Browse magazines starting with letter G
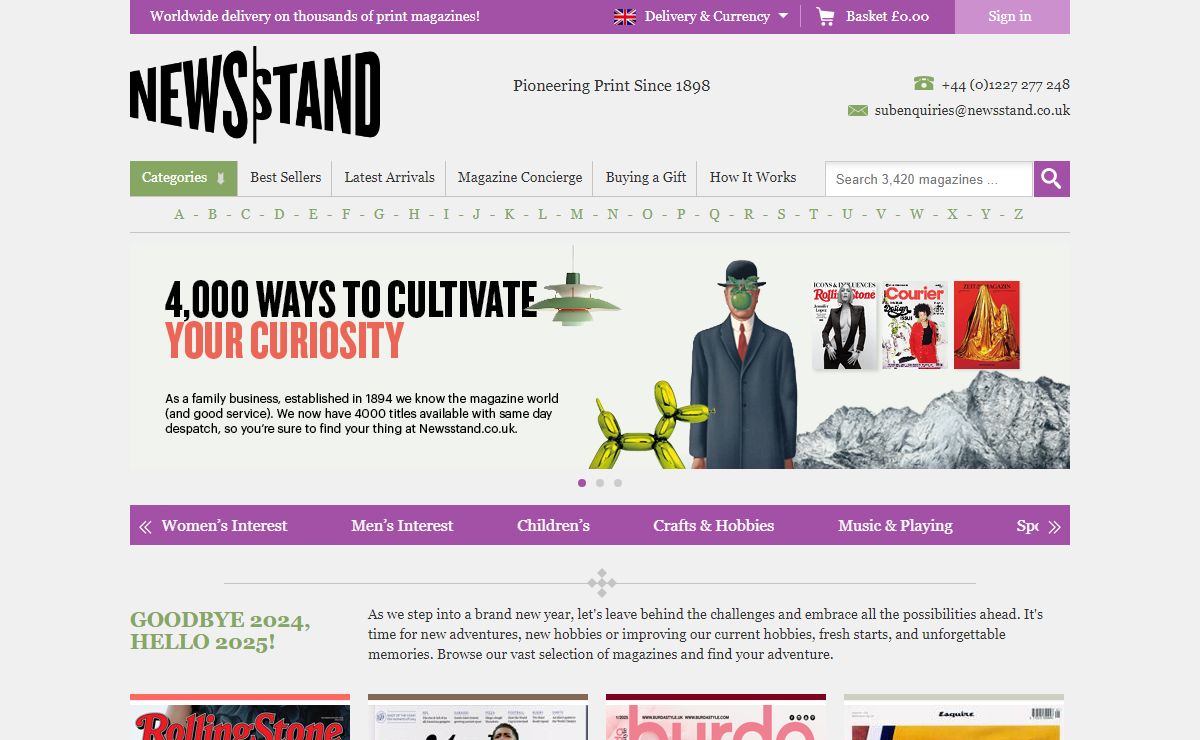Viewport: 1200px width, 740px height. click(379, 214)
